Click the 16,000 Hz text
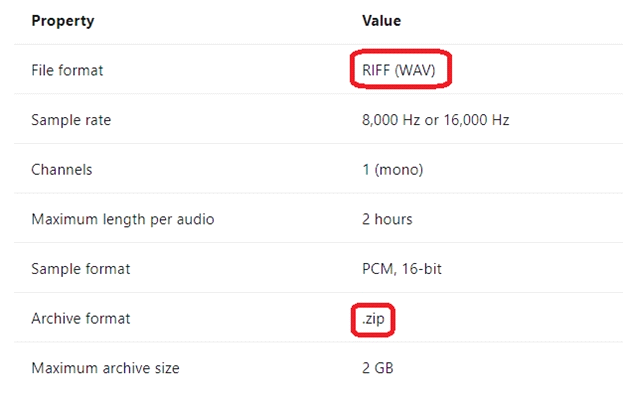 click(x=476, y=120)
